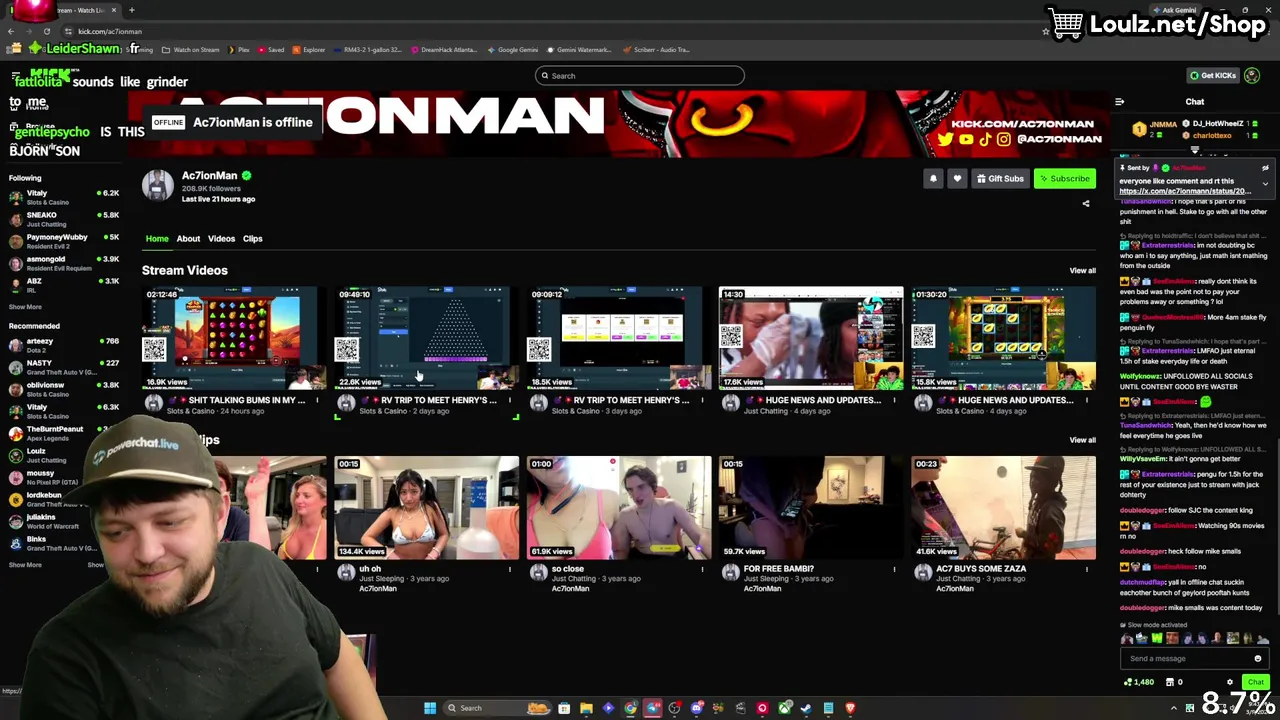This screenshot has width=1280, height=720.
Task: Expand the gift leaderboard arrow under JNMMA
Action: pyautogui.click(x=1194, y=150)
